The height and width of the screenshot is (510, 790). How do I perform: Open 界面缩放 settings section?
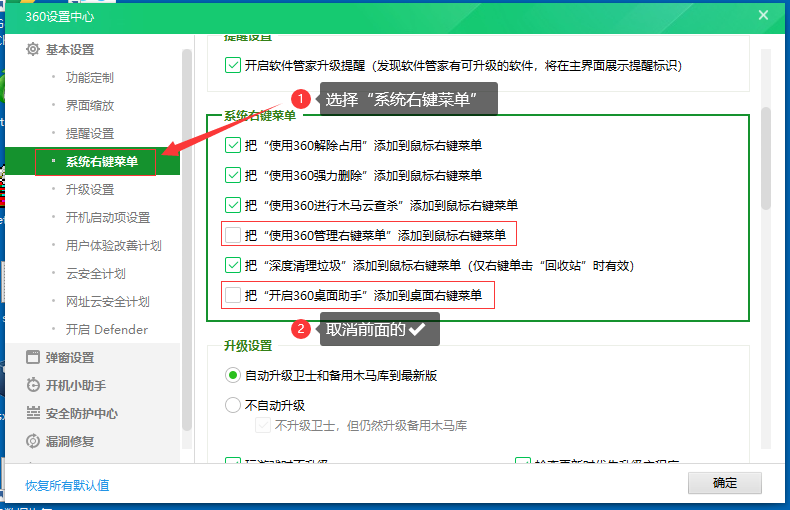click(x=90, y=105)
